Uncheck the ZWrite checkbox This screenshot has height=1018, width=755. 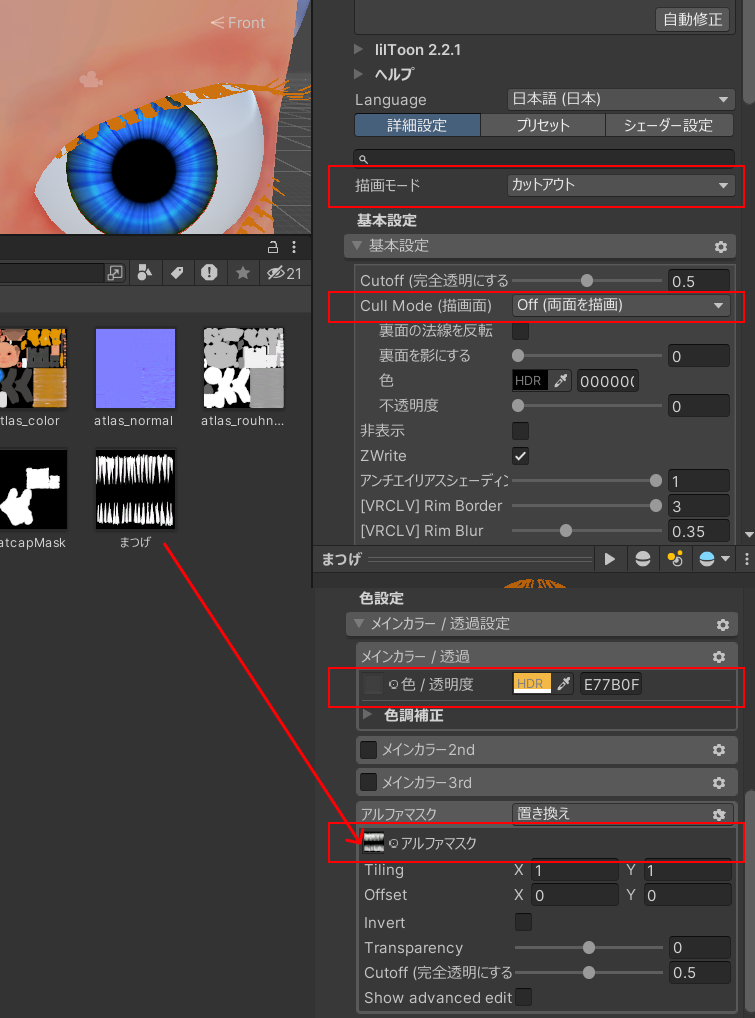pyautogui.click(x=520, y=456)
